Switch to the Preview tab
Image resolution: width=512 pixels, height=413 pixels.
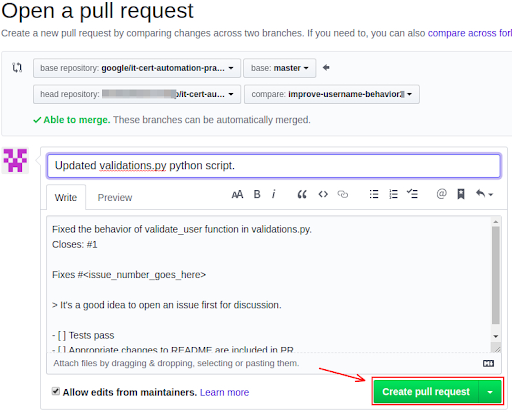(115, 198)
